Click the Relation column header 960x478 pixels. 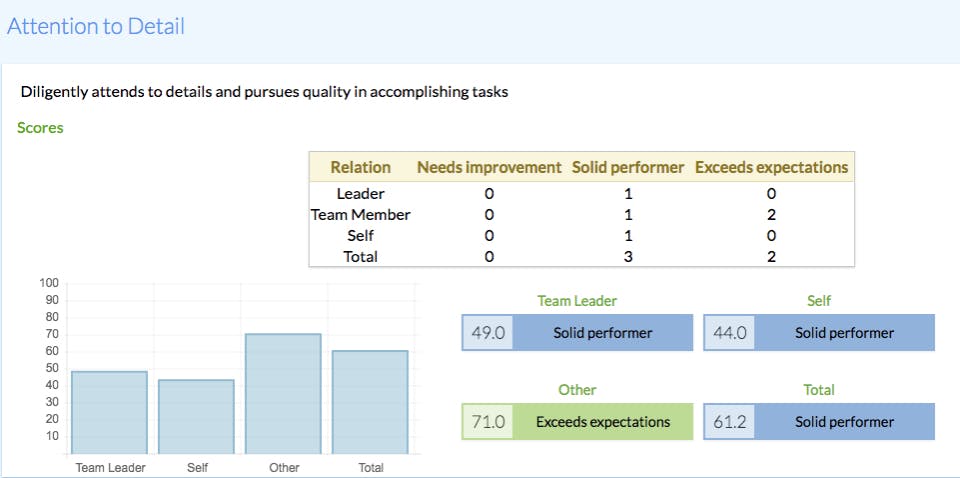click(x=360, y=167)
